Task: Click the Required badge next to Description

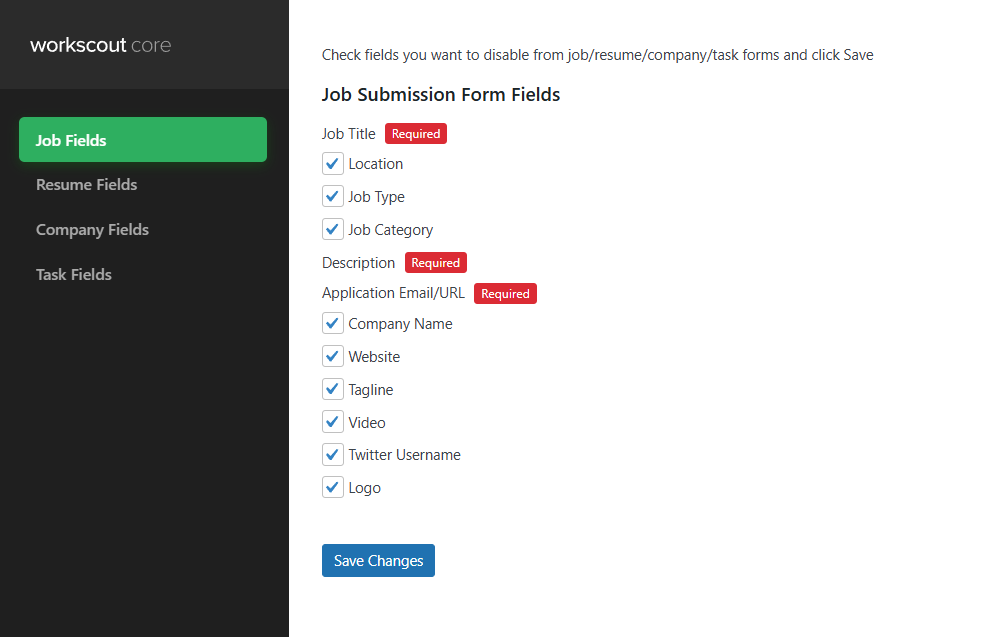Action: point(436,263)
